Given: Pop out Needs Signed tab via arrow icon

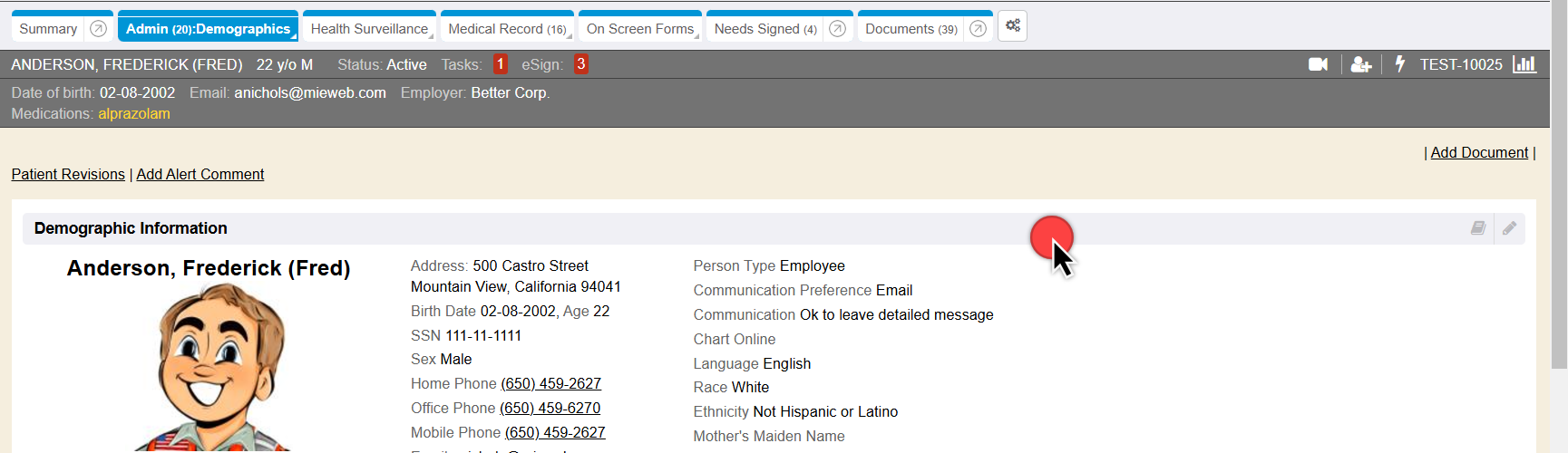Looking at the screenshot, I should pyautogui.click(x=838, y=29).
